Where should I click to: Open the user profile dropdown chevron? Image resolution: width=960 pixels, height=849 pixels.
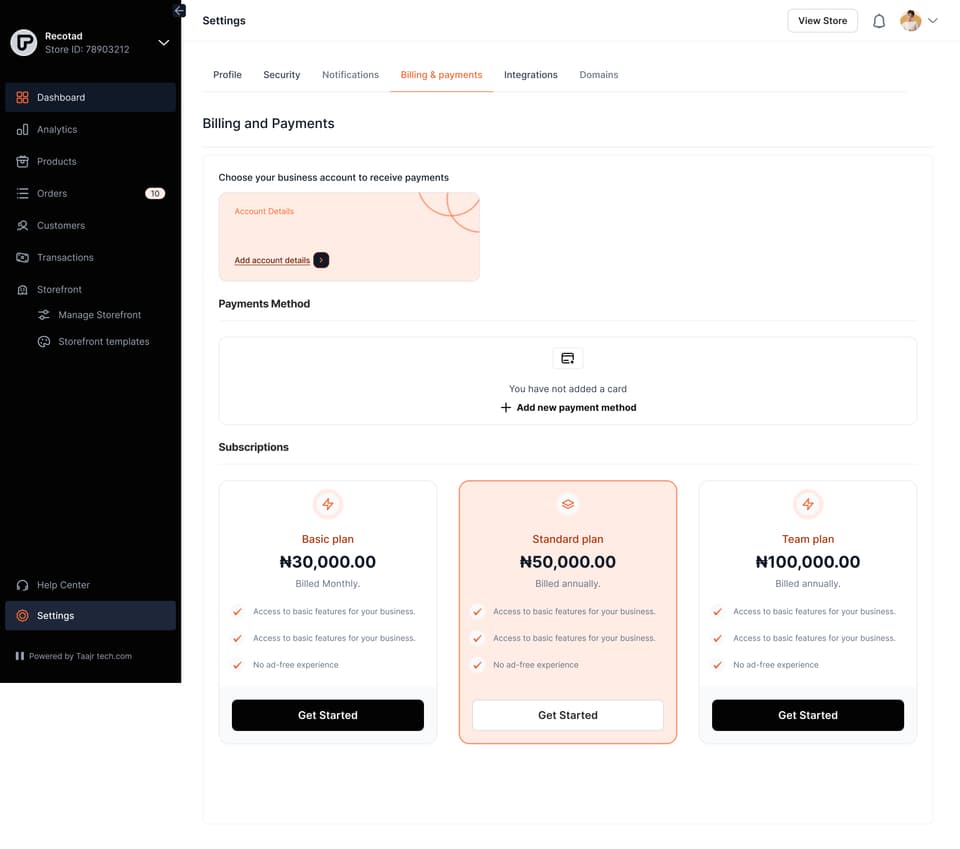click(x=932, y=21)
